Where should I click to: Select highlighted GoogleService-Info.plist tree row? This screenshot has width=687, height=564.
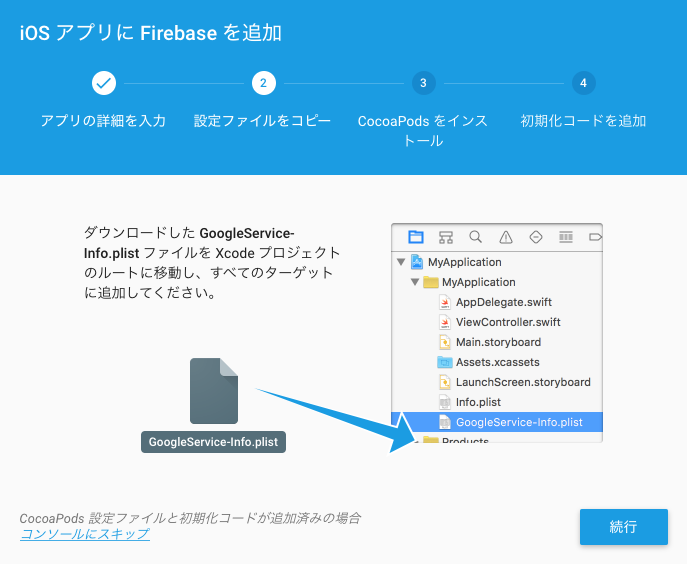coord(497,422)
